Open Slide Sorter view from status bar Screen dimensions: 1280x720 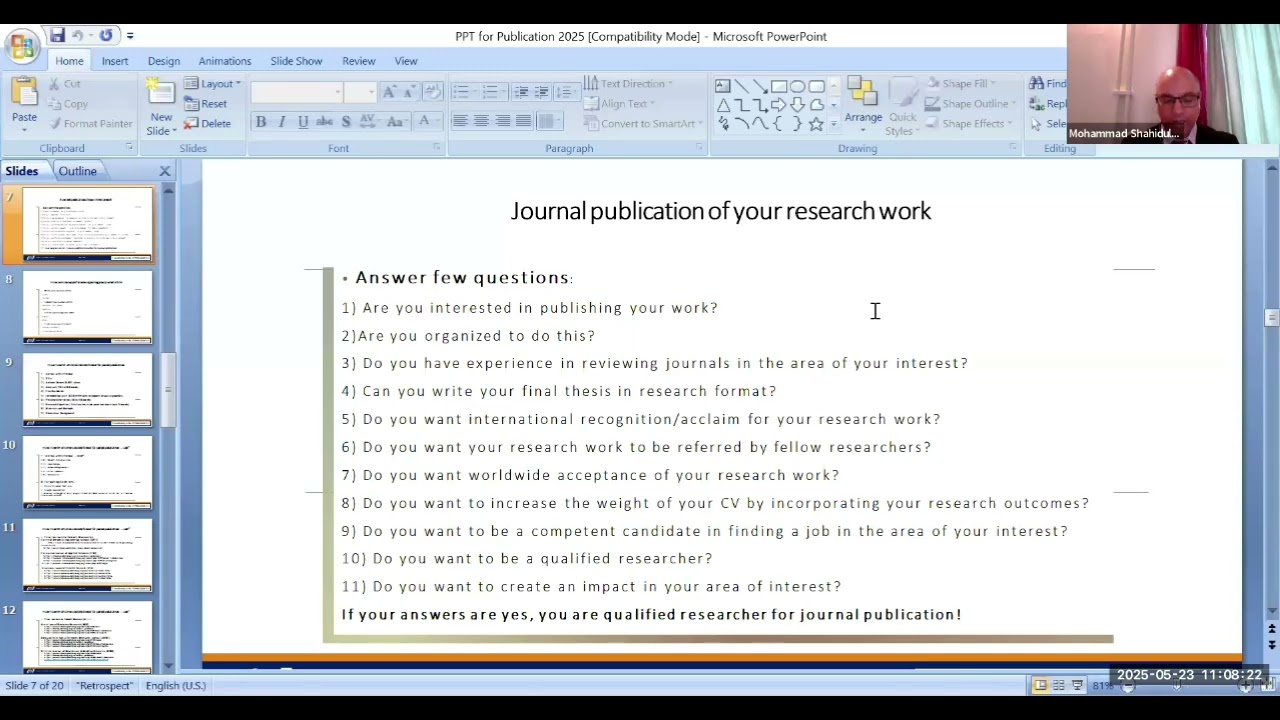1058,685
